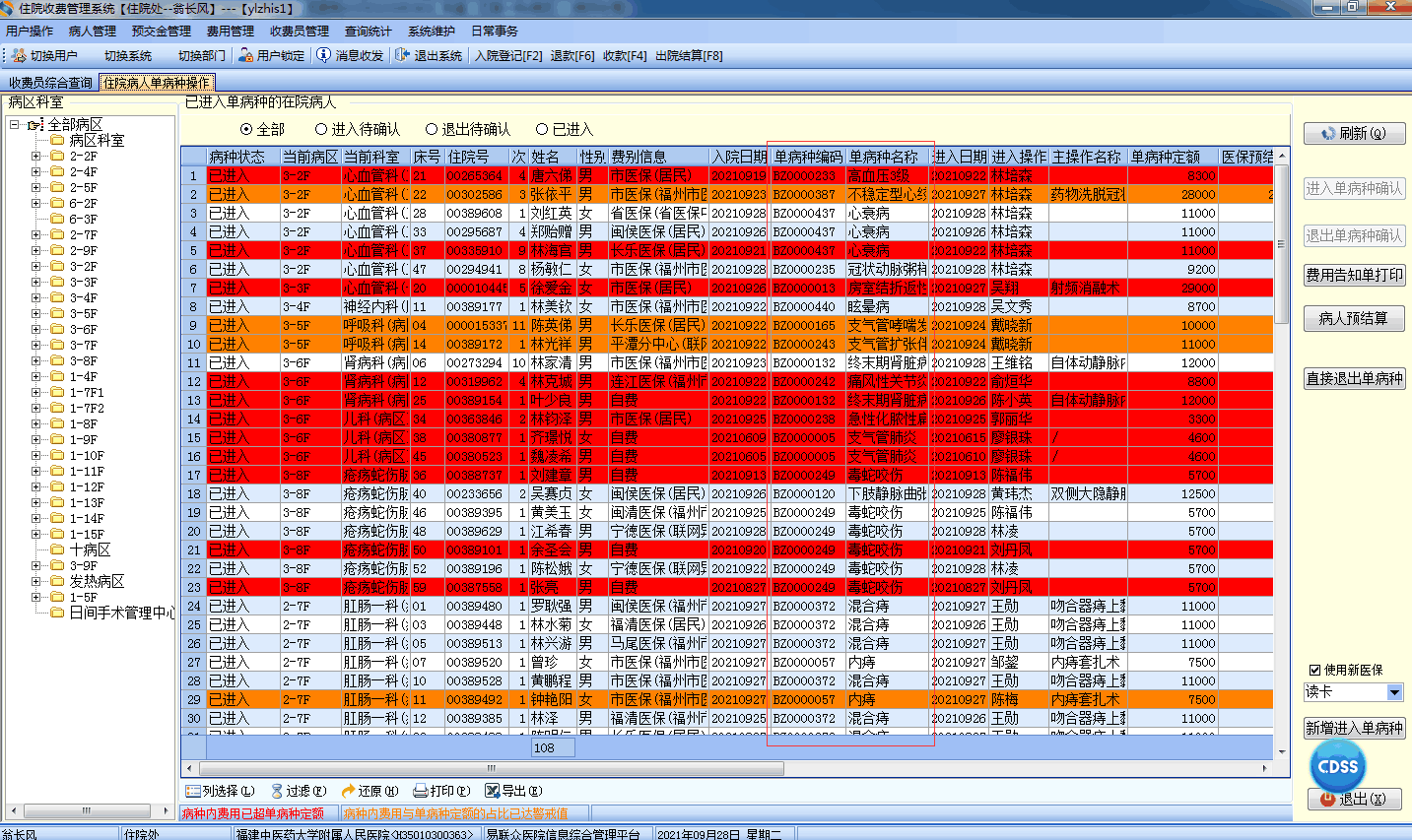
Task: Click the 用户锁定 lock icon
Action: 246,55
